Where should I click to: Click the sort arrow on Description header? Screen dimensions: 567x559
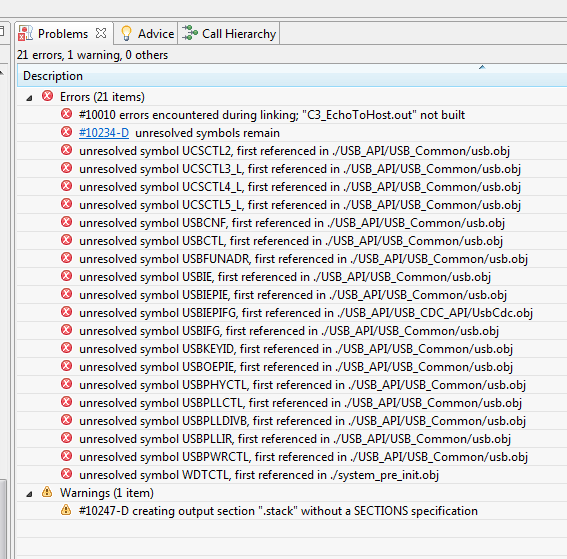(x=482, y=67)
